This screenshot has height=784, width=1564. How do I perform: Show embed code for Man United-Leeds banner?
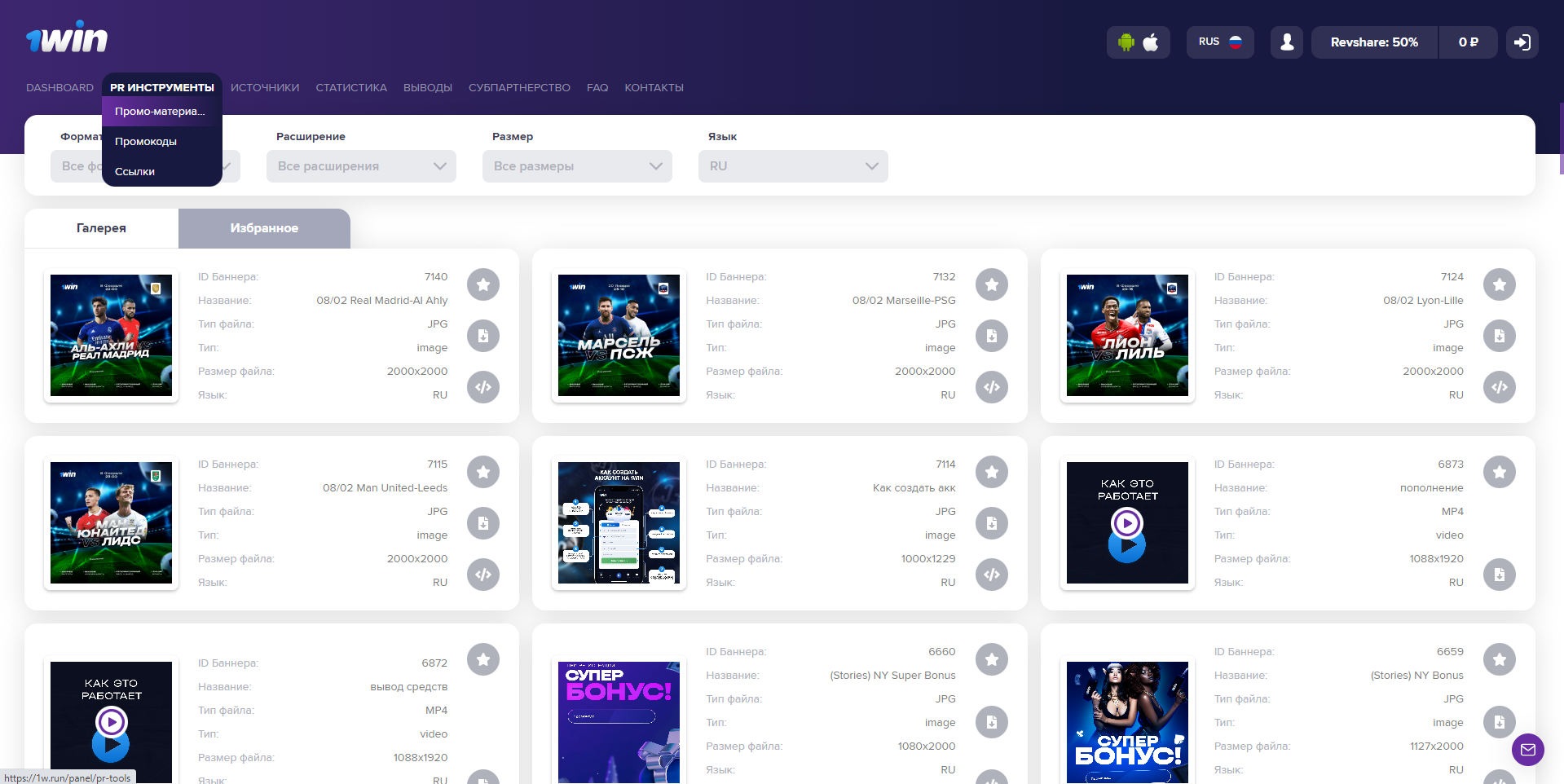click(483, 575)
